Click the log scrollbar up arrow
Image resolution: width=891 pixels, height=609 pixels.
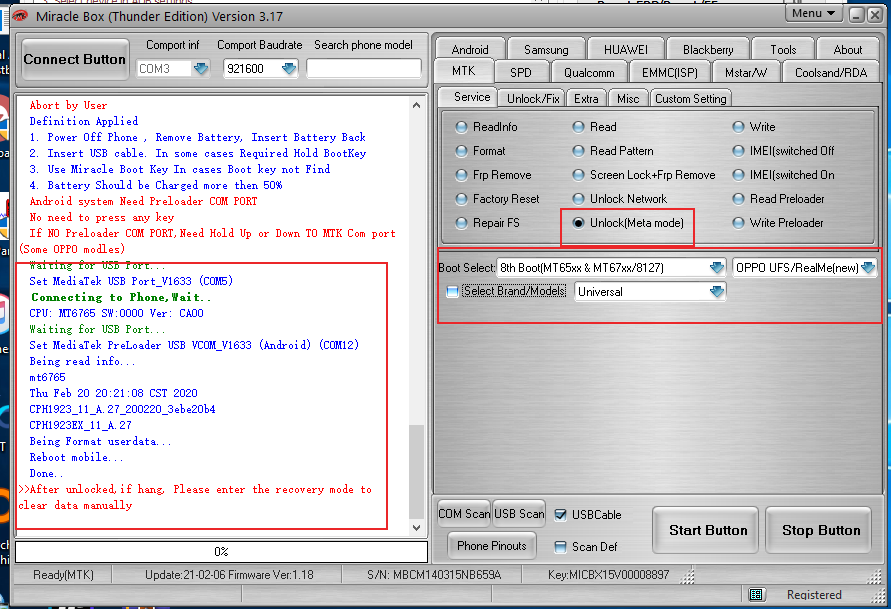pyautogui.click(x=417, y=105)
